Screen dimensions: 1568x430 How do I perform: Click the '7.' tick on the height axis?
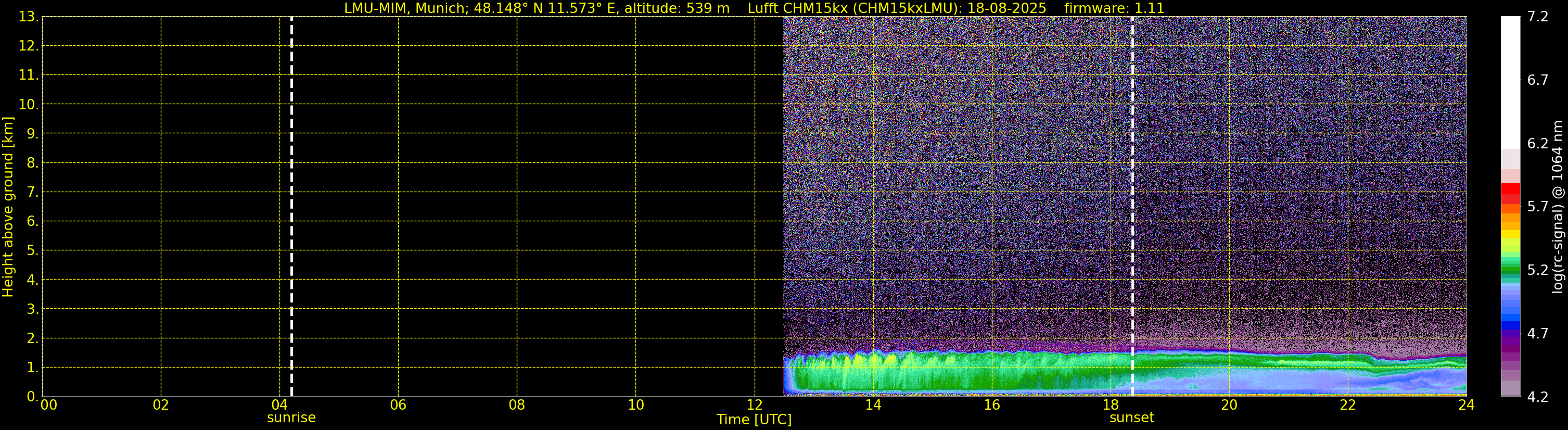click(x=32, y=192)
